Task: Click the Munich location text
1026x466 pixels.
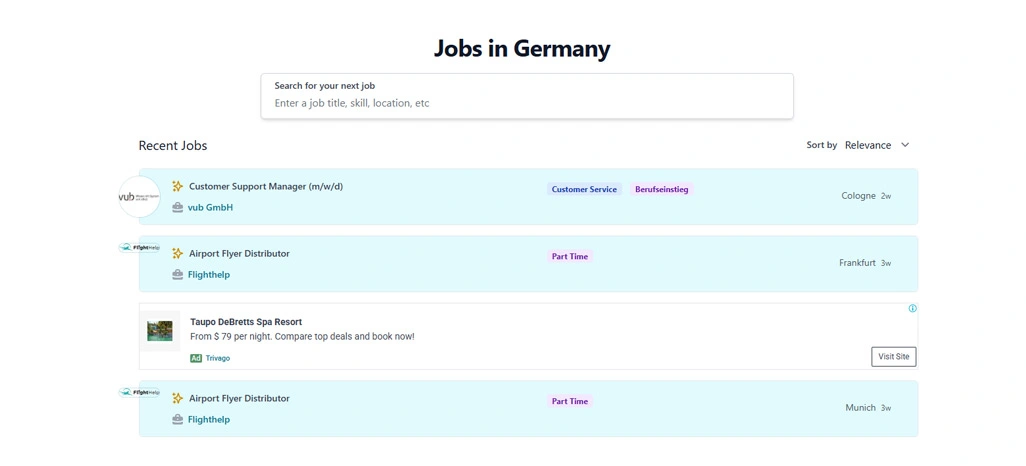Action: (x=860, y=408)
